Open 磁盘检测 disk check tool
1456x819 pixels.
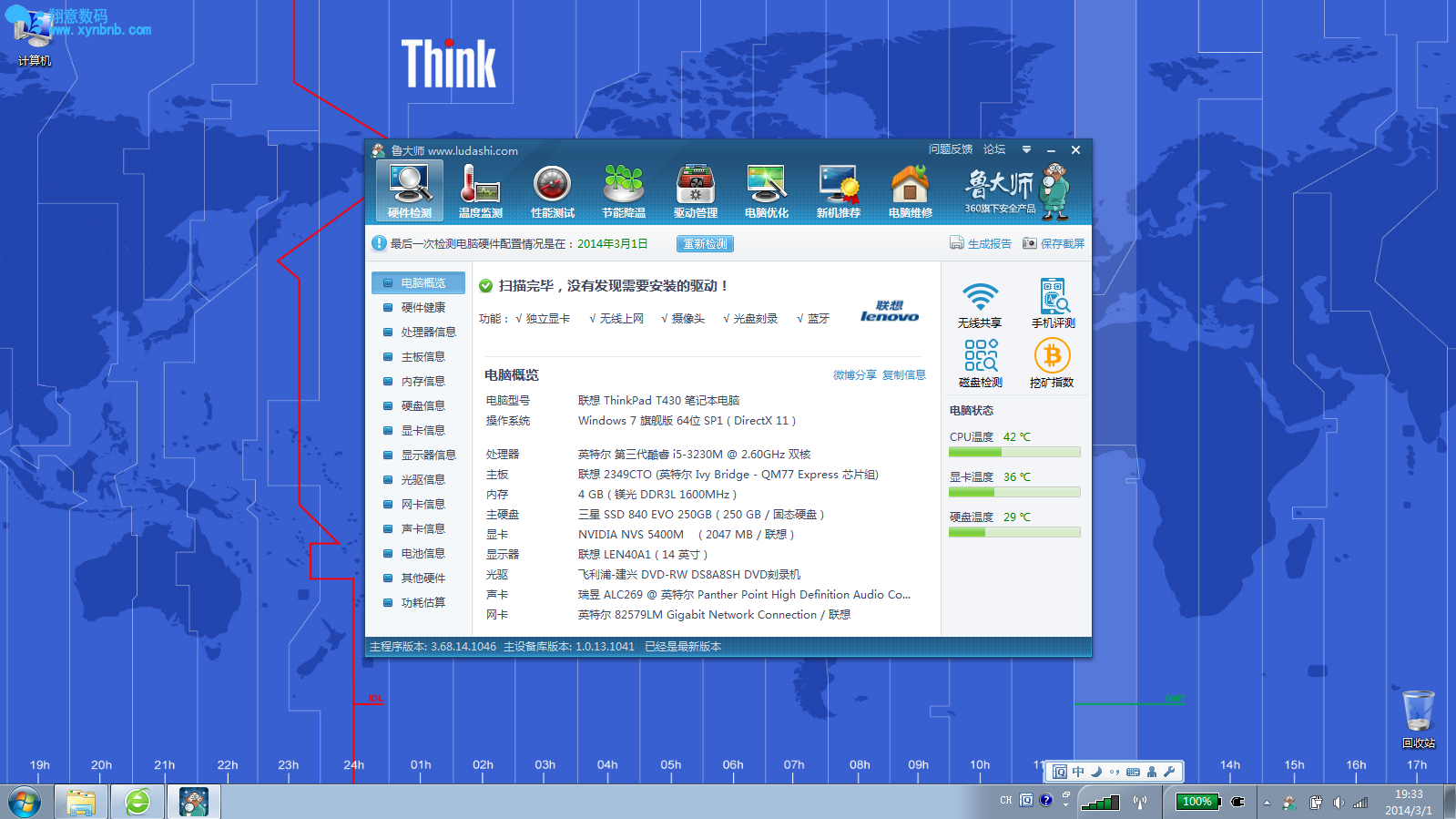click(x=980, y=363)
